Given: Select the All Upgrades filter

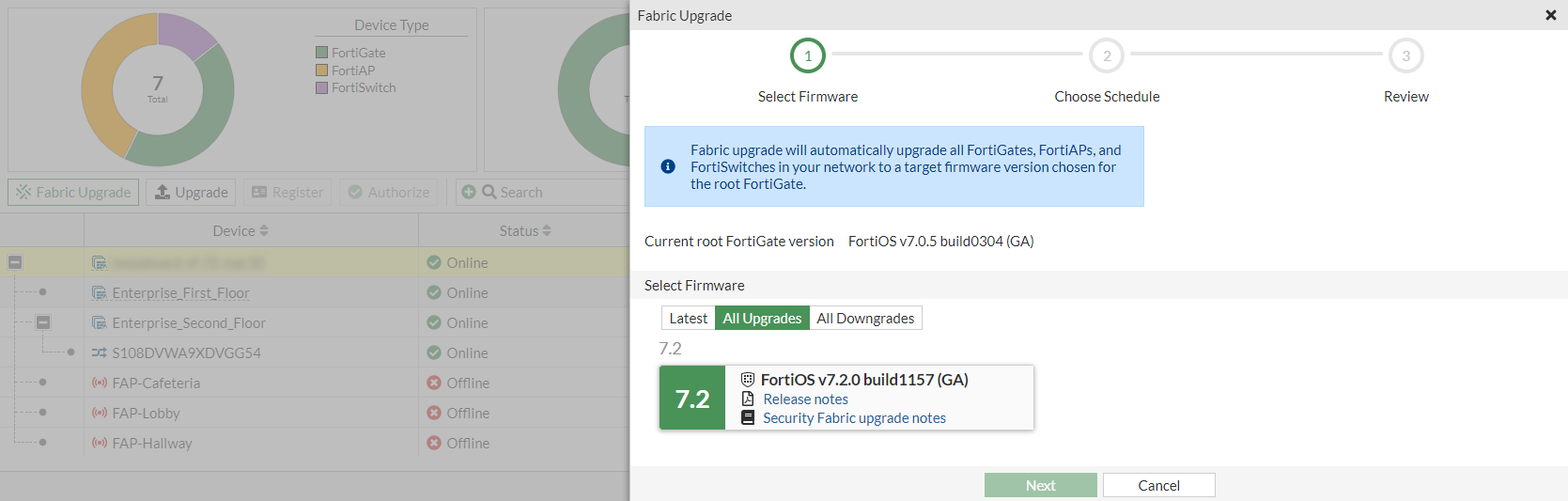Looking at the screenshot, I should click(762, 318).
